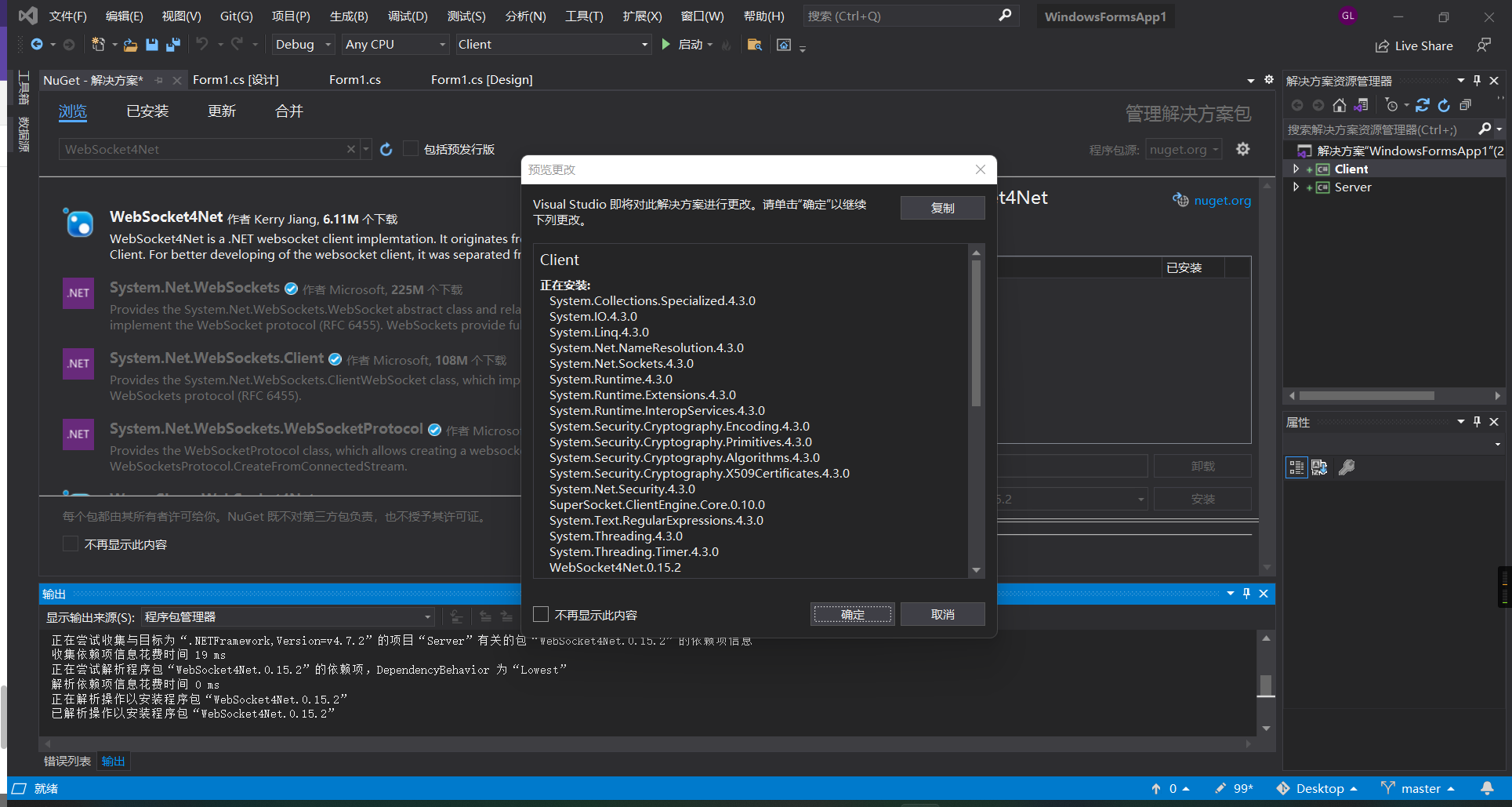1512x807 pixels.
Task: Open the nuget.org package source dropdown
Action: point(1184,149)
